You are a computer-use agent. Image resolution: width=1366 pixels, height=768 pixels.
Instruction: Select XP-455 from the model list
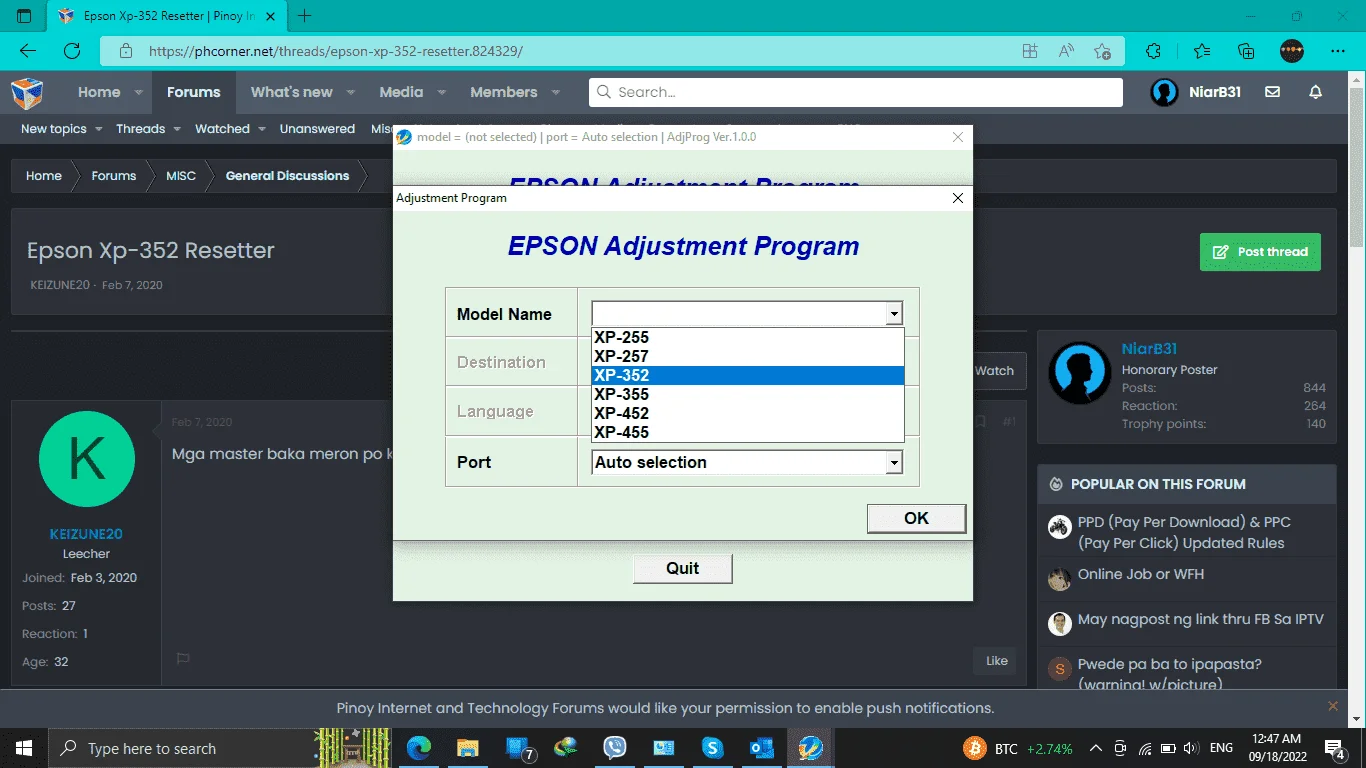pyautogui.click(x=748, y=432)
